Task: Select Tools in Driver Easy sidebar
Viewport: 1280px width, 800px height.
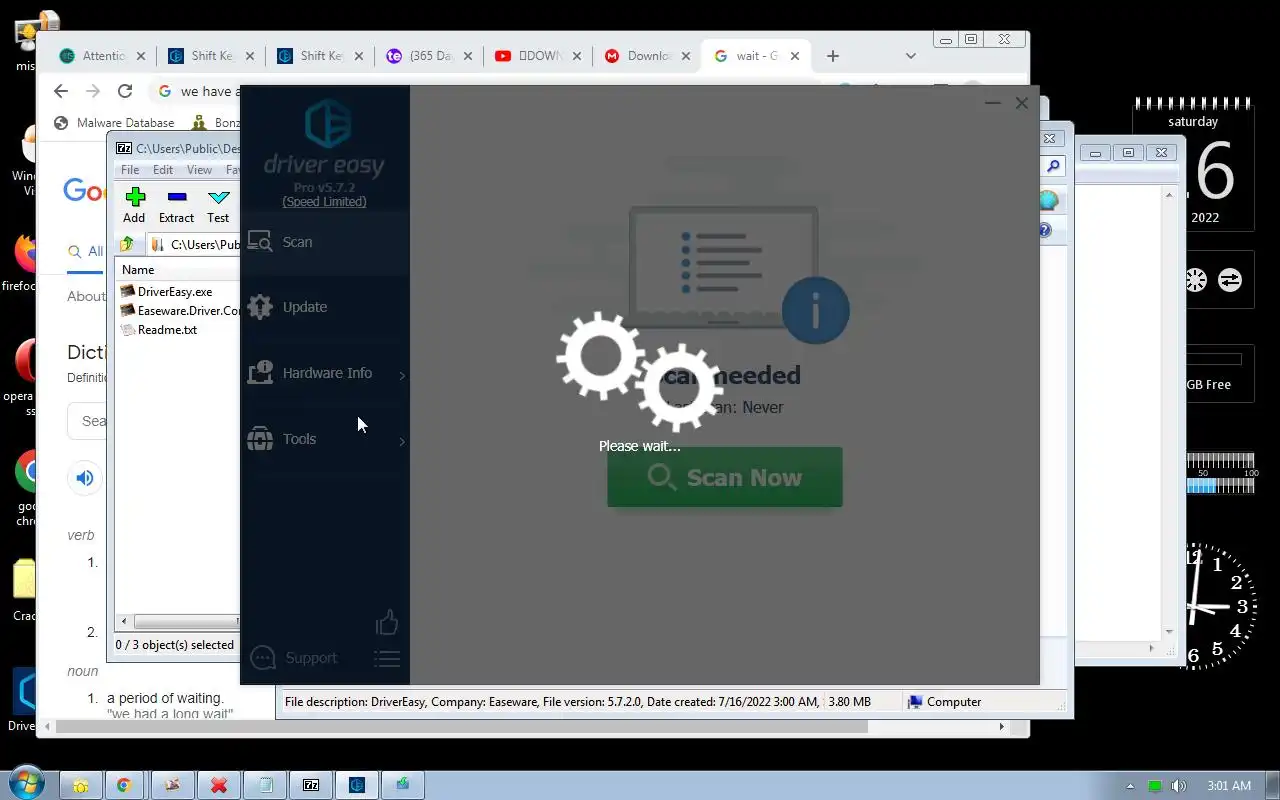Action: (325, 439)
